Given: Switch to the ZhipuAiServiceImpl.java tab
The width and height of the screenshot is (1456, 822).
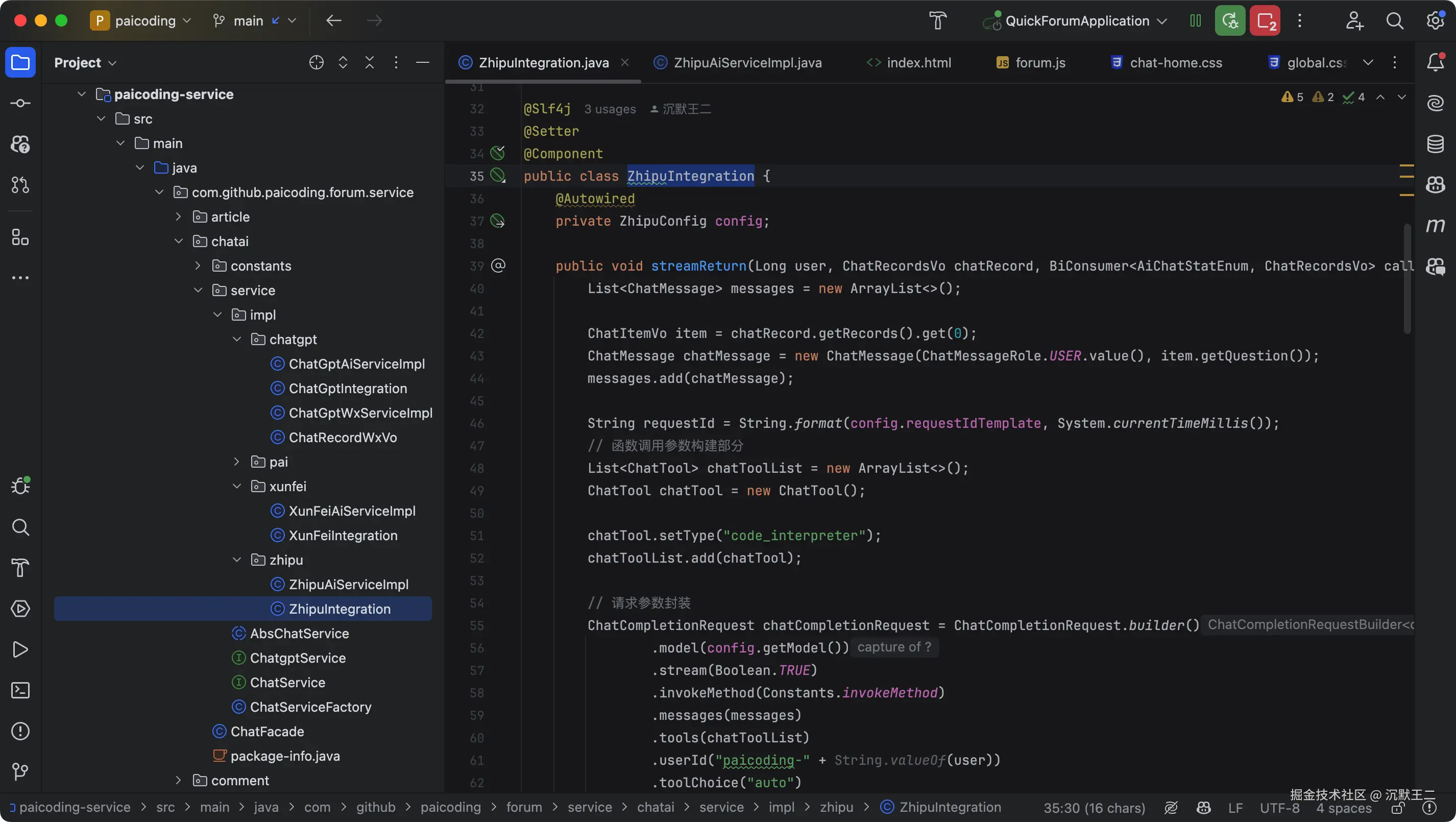Looking at the screenshot, I should click(x=747, y=63).
